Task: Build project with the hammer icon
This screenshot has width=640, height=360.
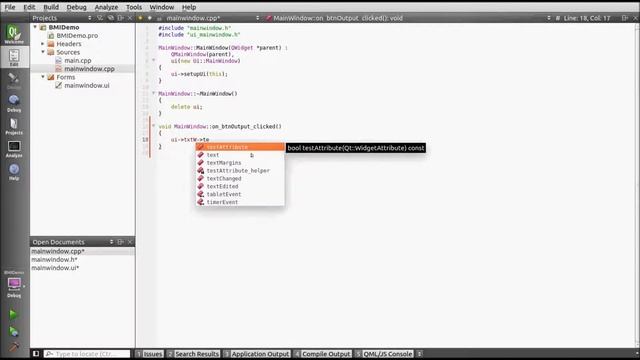Action: pos(13,347)
